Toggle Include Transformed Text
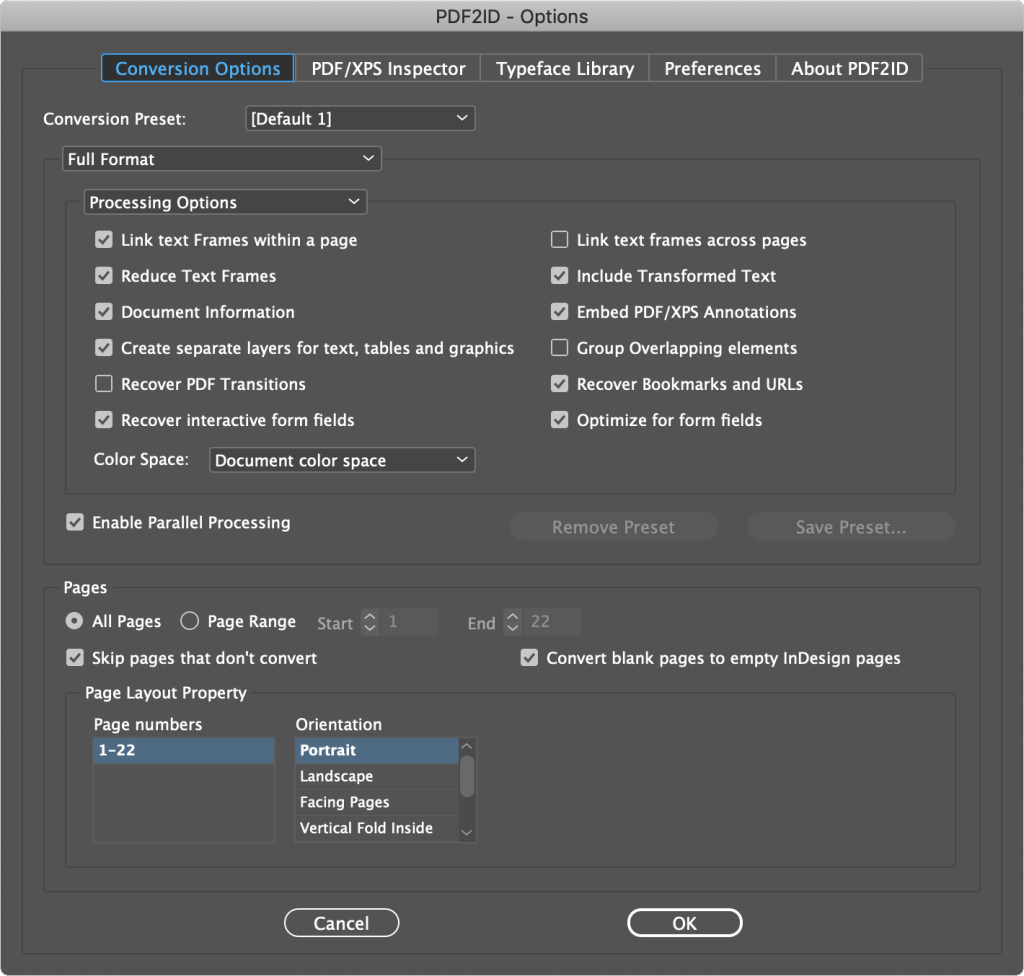The width and height of the screenshot is (1024, 976). pyautogui.click(x=560, y=276)
